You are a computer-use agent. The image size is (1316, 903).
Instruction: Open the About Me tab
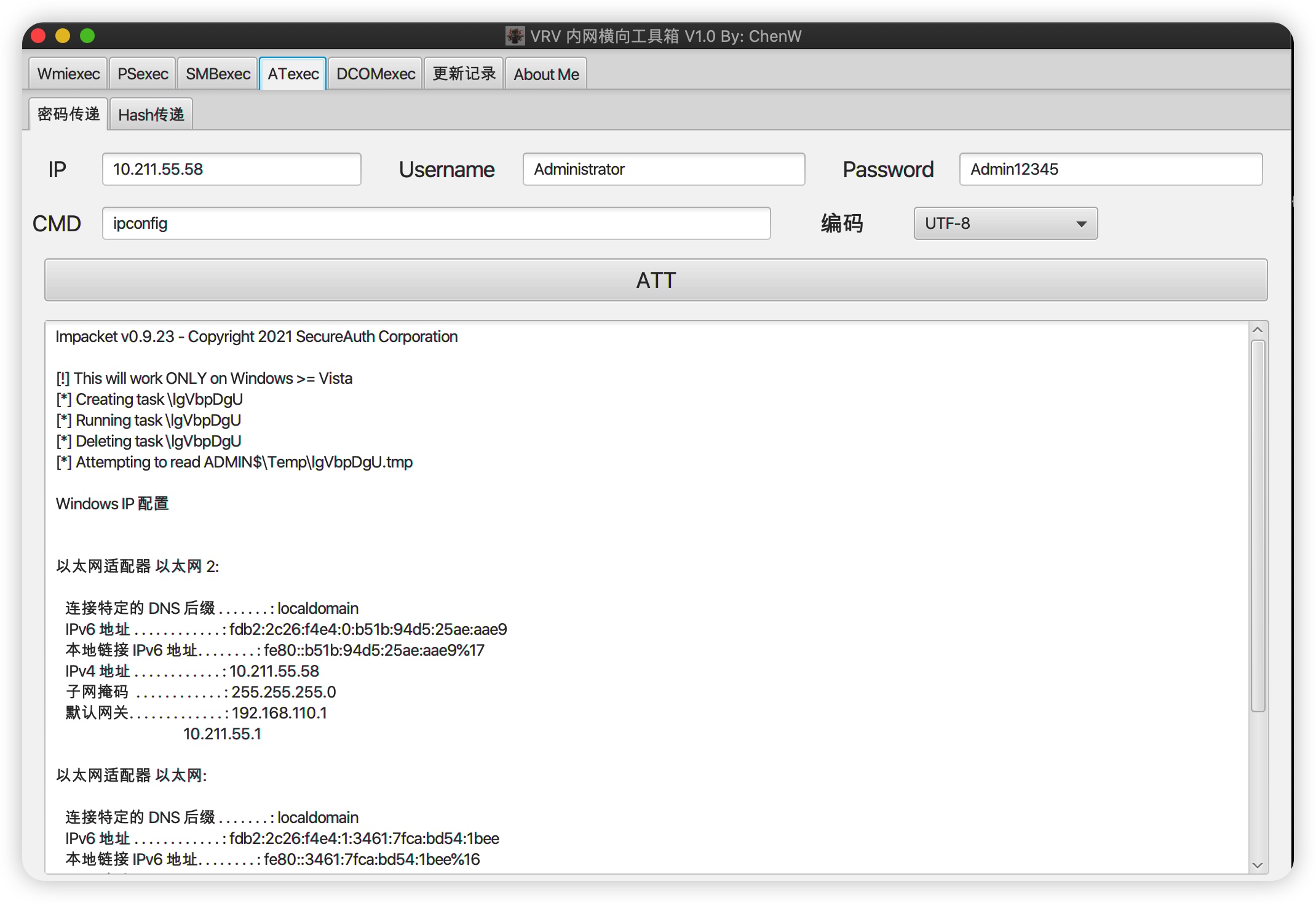click(546, 74)
